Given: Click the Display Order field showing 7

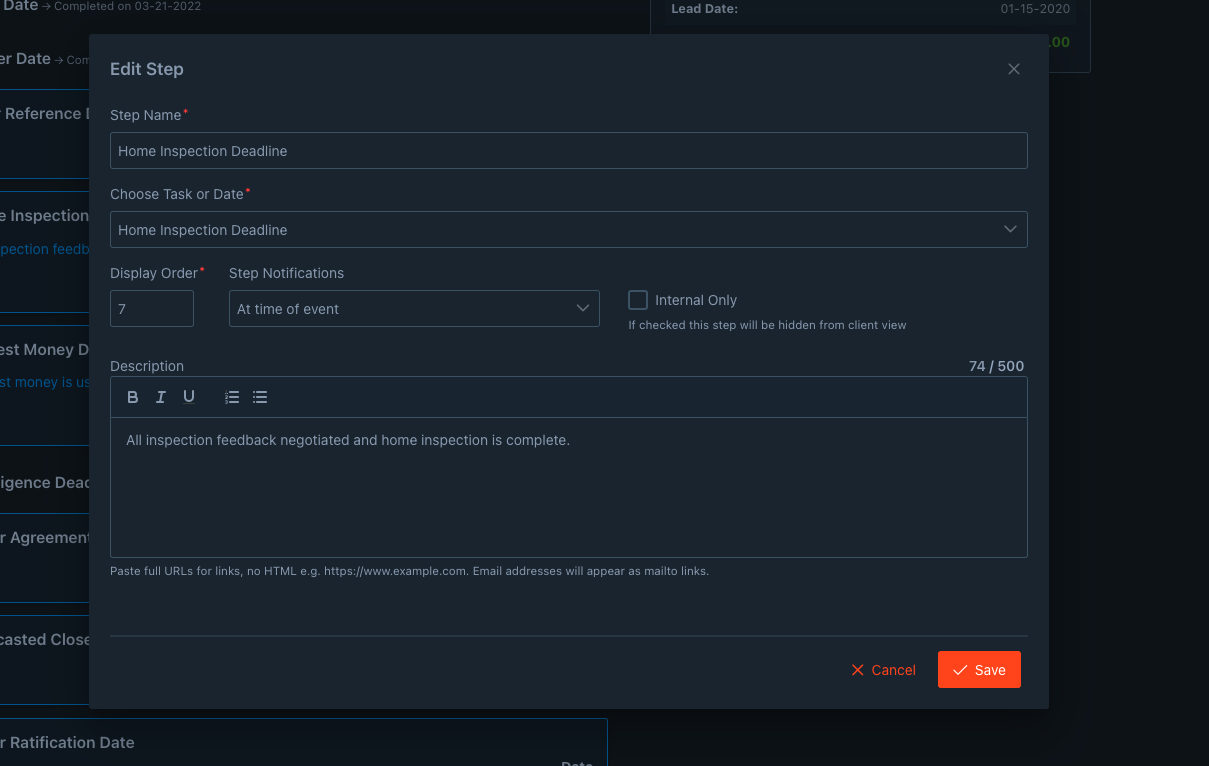Looking at the screenshot, I should [151, 308].
